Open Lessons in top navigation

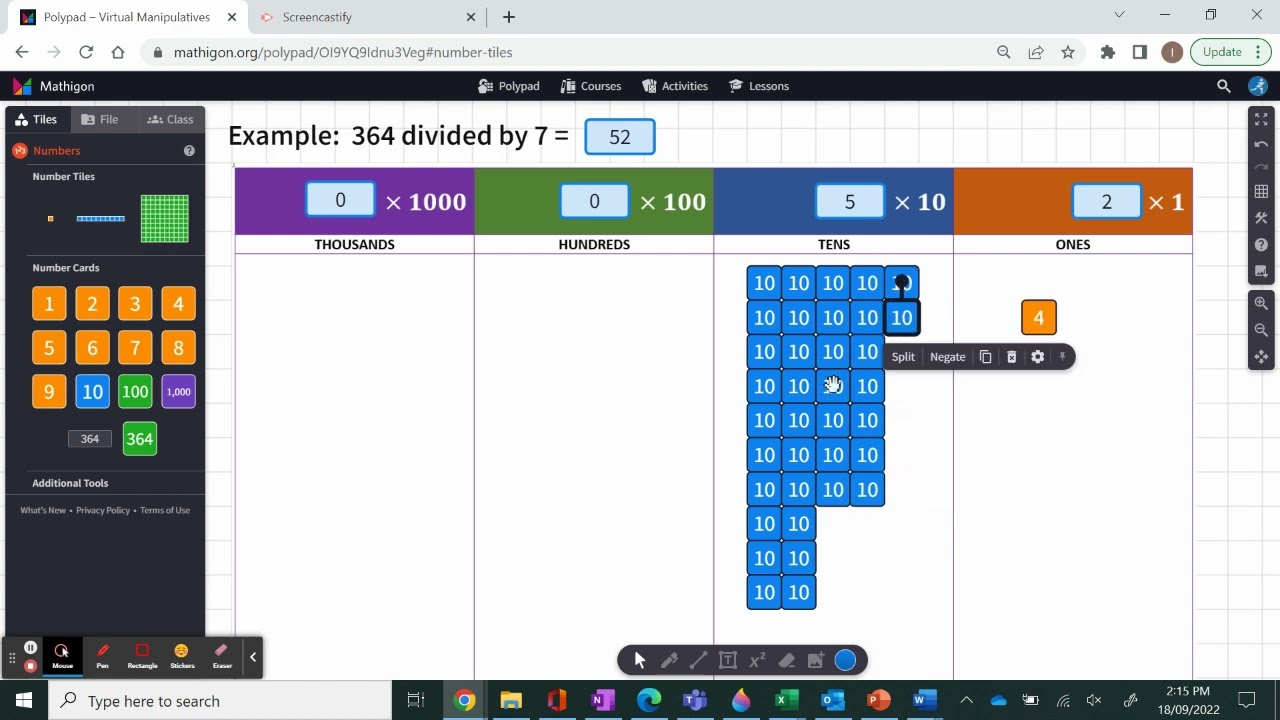pos(759,86)
